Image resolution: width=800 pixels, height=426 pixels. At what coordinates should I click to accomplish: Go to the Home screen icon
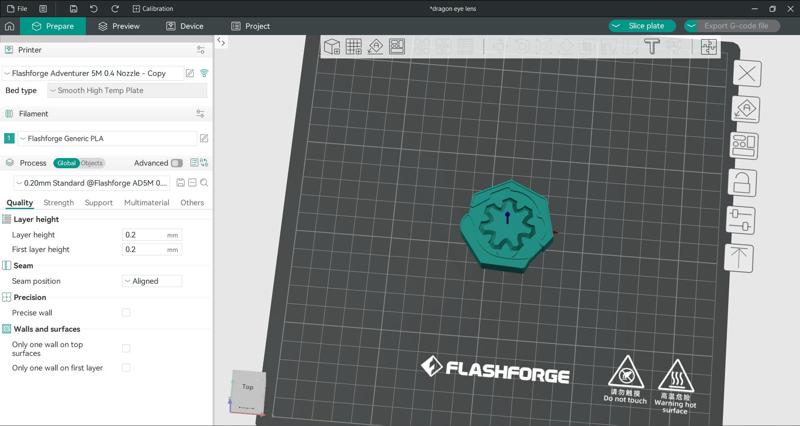coord(9,26)
